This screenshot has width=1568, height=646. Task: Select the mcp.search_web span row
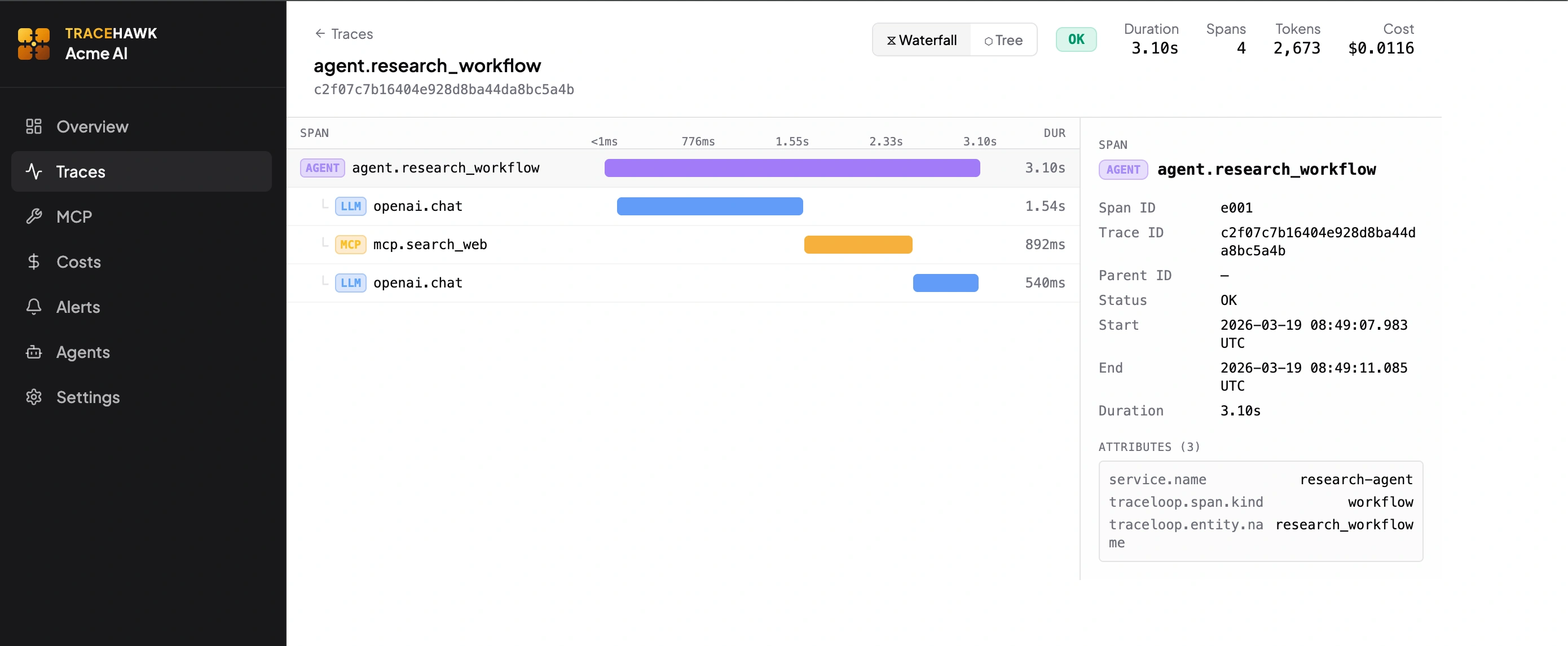(x=430, y=245)
